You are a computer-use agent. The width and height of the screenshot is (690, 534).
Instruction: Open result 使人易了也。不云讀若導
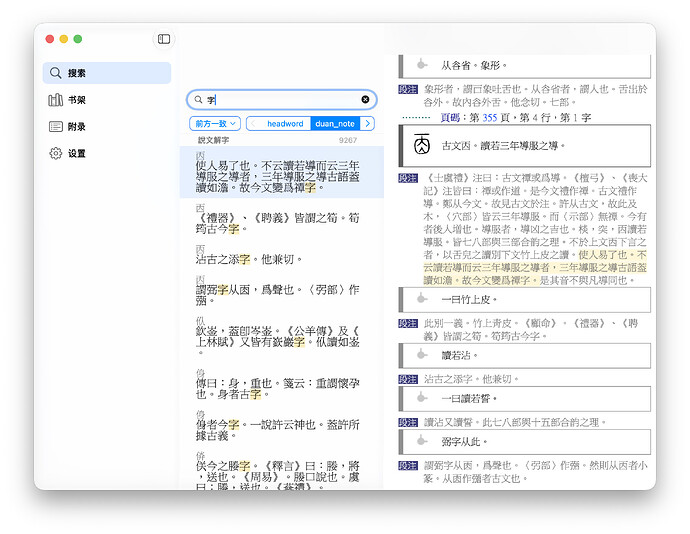tap(282, 172)
